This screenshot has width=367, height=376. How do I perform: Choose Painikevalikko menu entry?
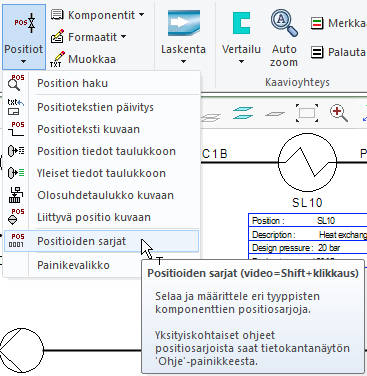tap(101, 265)
